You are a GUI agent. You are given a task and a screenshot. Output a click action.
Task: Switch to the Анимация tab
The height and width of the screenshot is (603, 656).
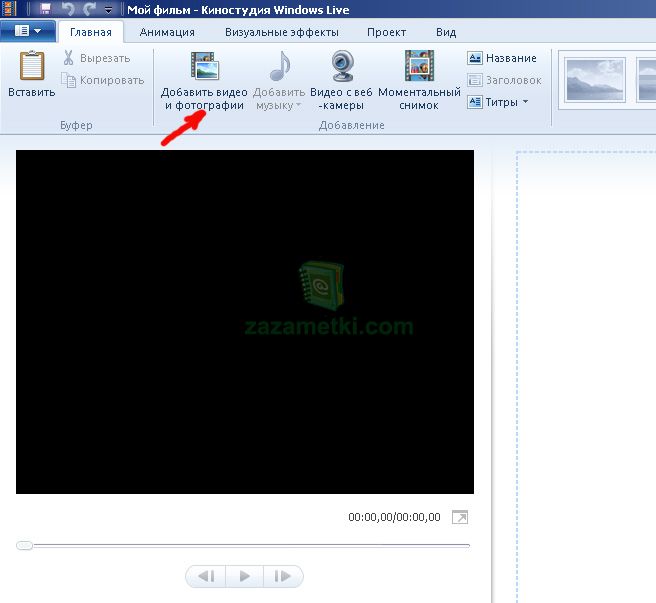[x=167, y=32]
